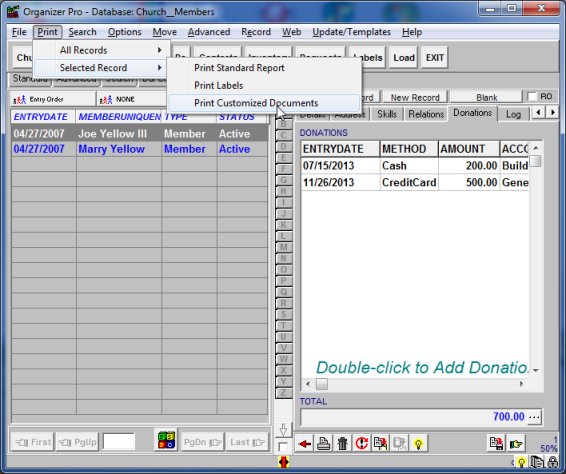The image size is (566, 474).
Task: Click the donations grid scroll-up arrow
Action: tap(536, 148)
